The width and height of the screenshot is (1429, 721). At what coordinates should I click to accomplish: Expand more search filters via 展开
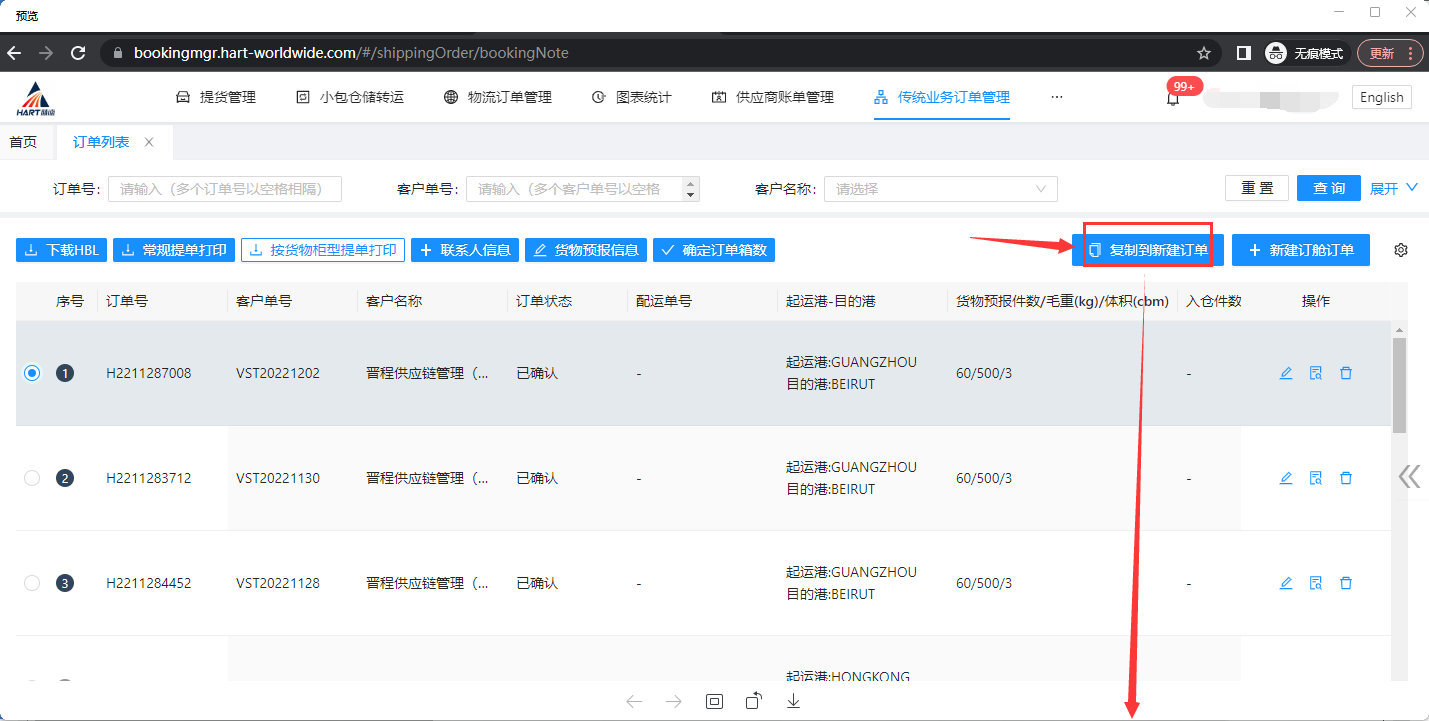click(x=1394, y=188)
